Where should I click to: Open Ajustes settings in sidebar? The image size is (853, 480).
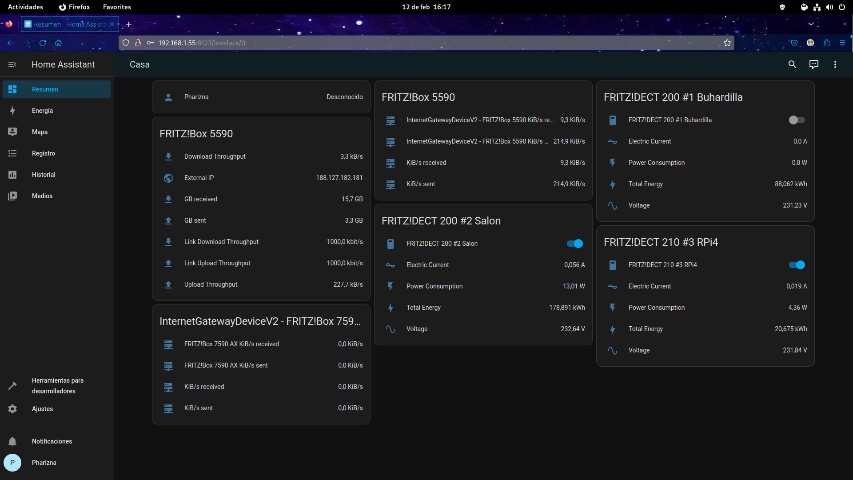point(57,409)
